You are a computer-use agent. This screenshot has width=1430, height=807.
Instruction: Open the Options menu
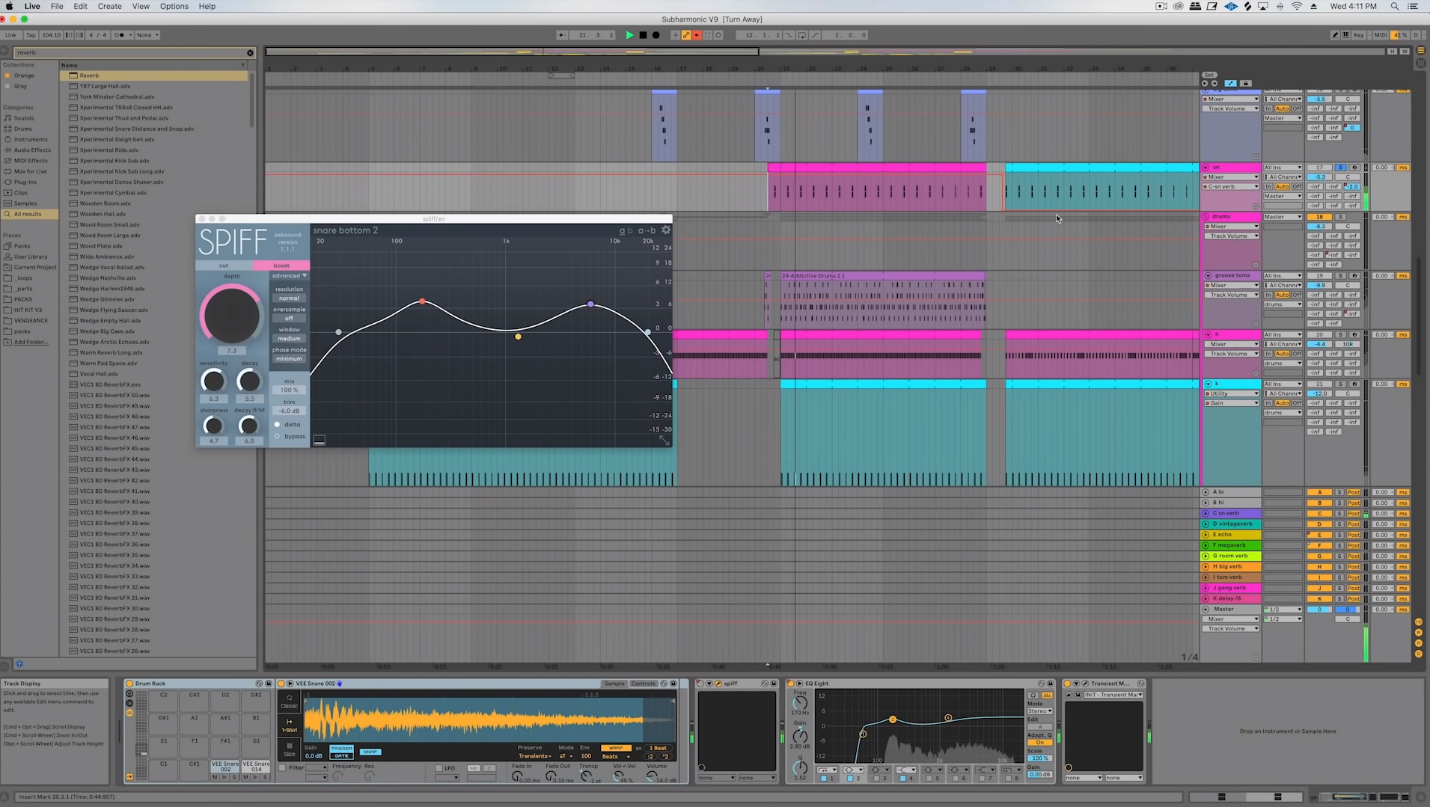click(x=174, y=6)
